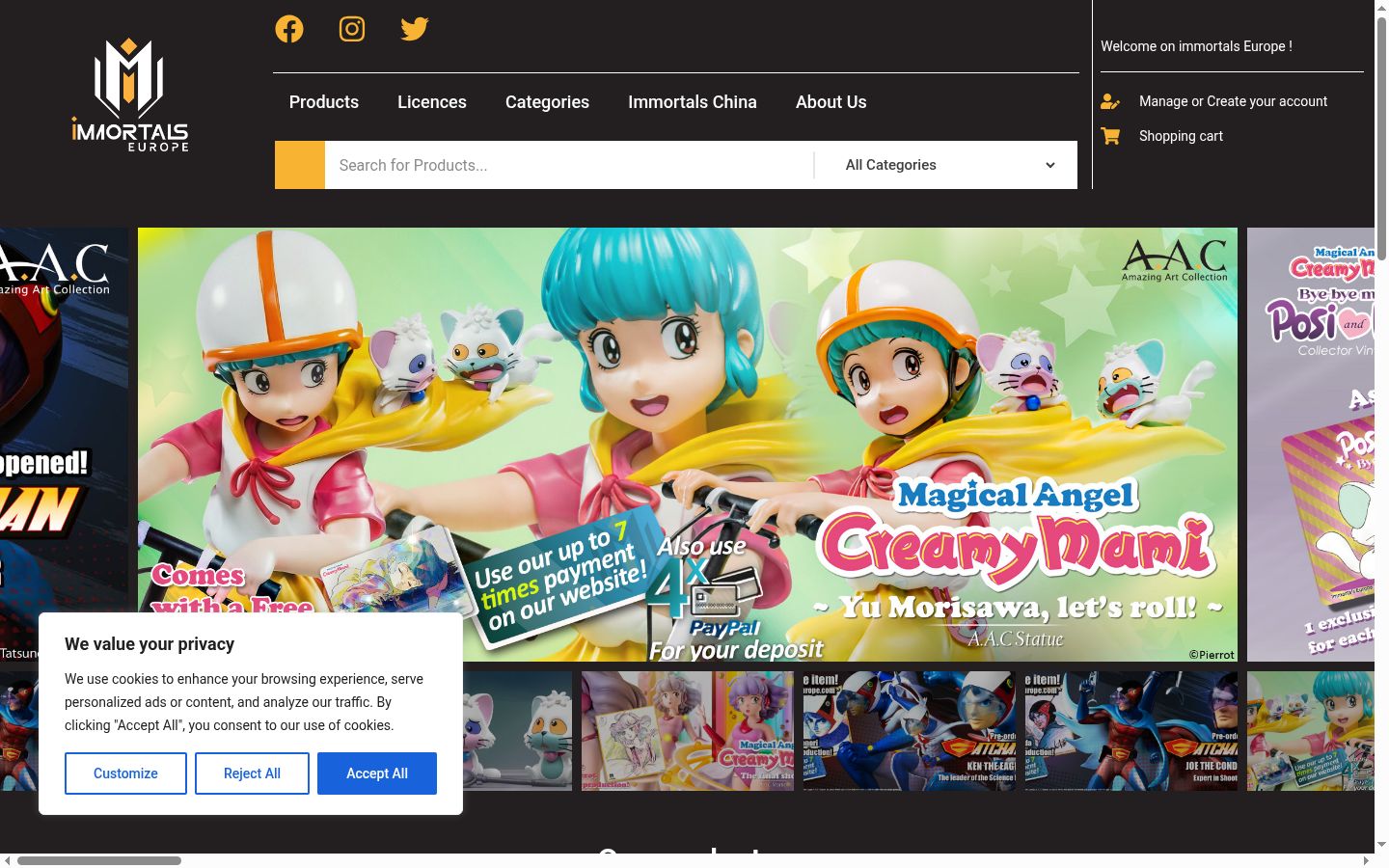The width and height of the screenshot is (1389, 868).
Task: Click the scrollbar up arrow
Action: [x=1381, y=8]
